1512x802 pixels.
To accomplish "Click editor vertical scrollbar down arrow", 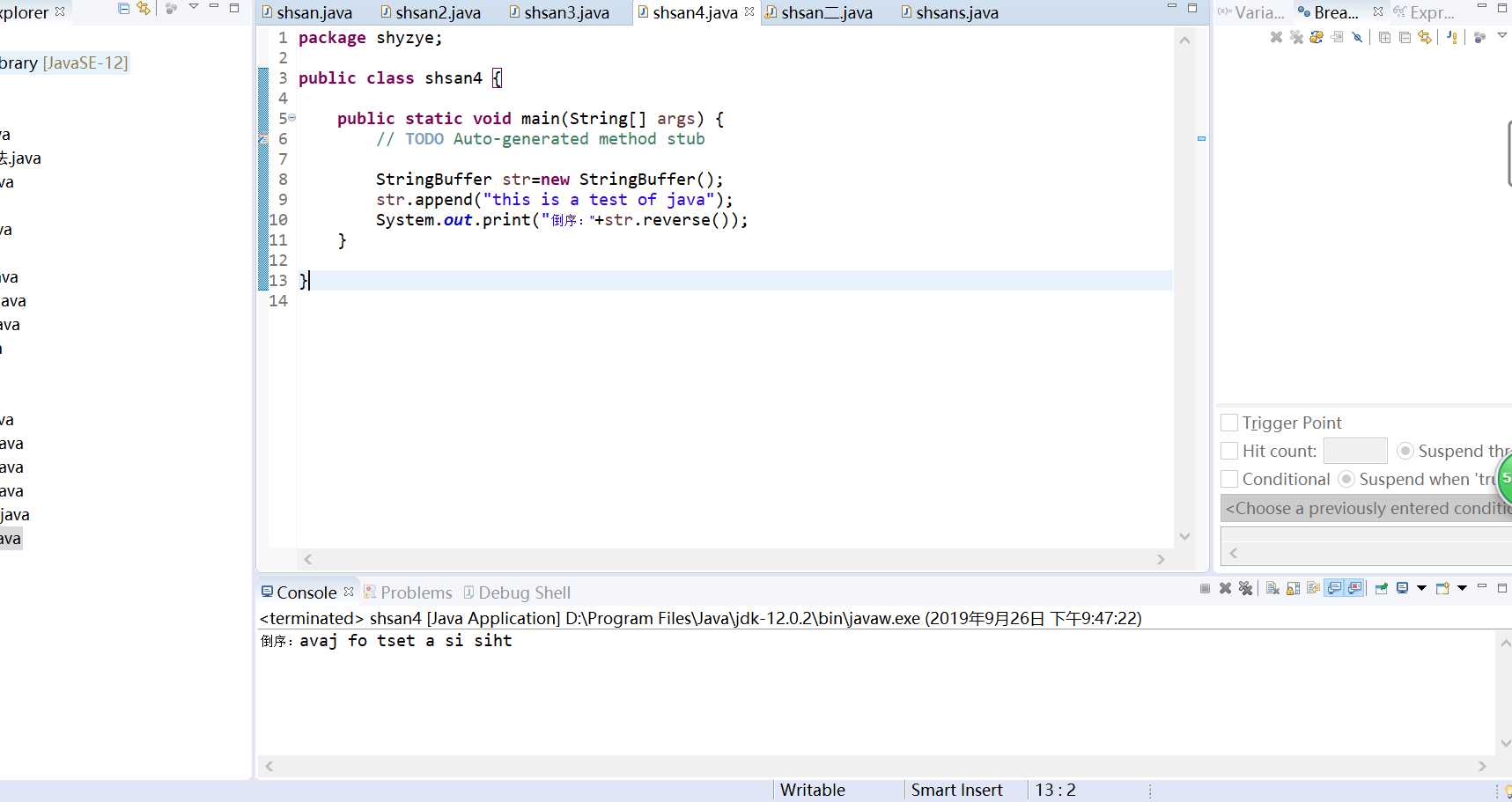I will 1184,536.
